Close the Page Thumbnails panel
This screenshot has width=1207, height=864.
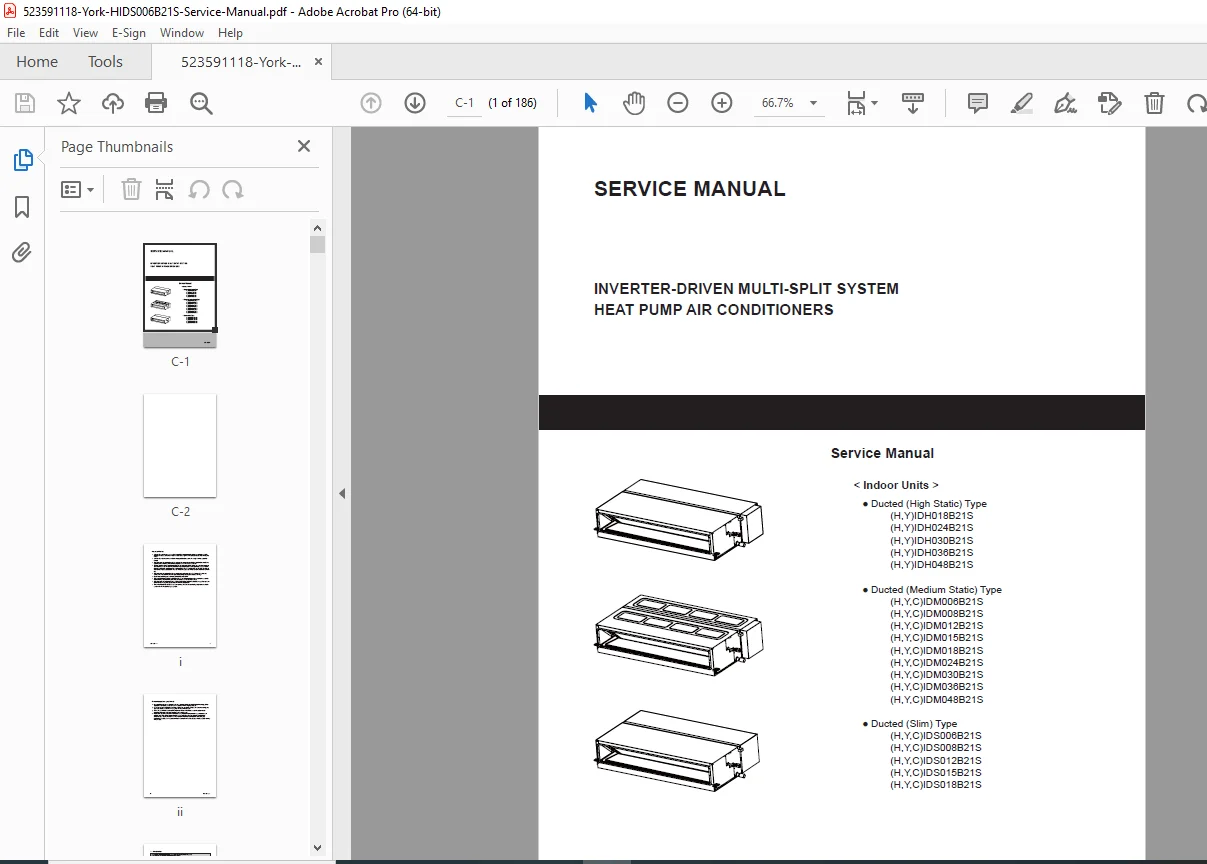(304, 146)
